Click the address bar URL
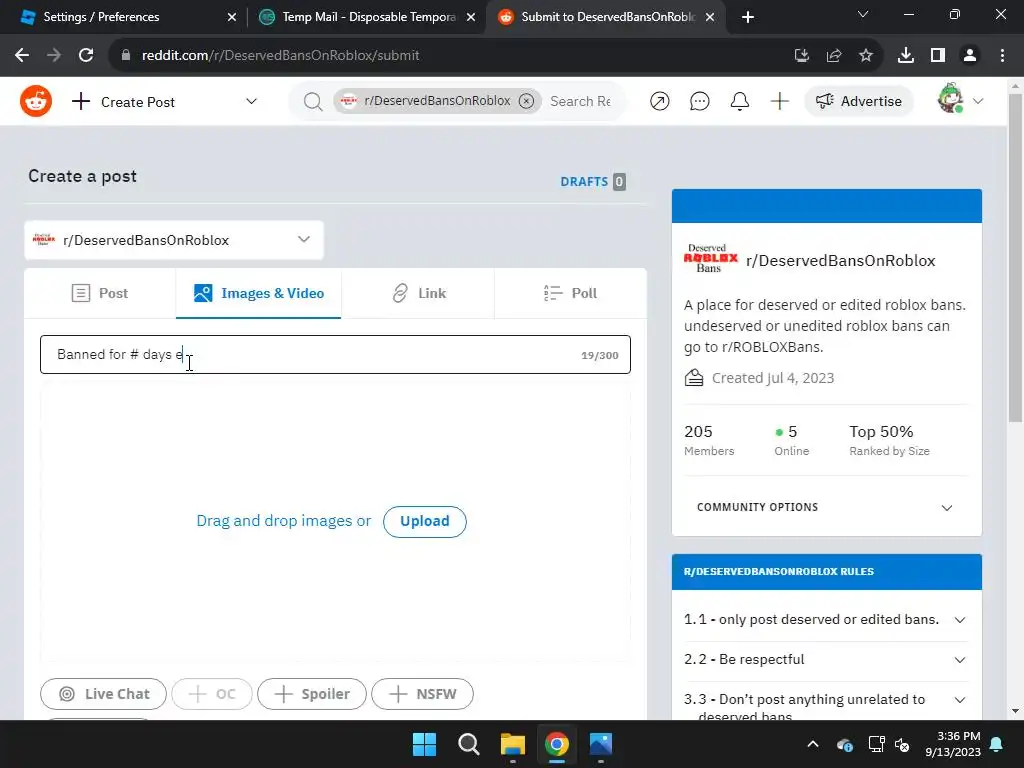1024x768 pixels. click(281, 56)
